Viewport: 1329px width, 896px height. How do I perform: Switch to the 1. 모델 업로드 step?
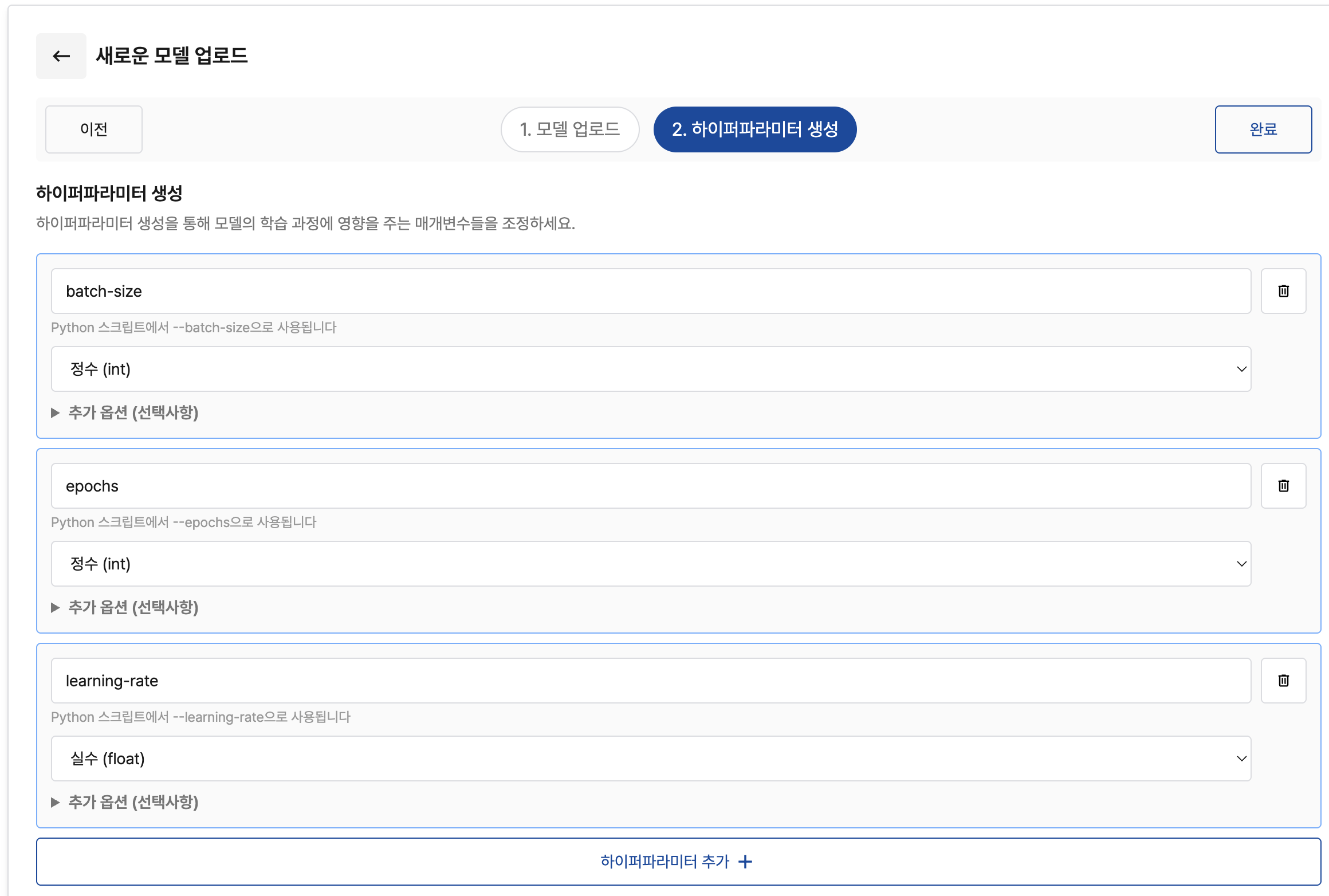click(x=570, y=129)
